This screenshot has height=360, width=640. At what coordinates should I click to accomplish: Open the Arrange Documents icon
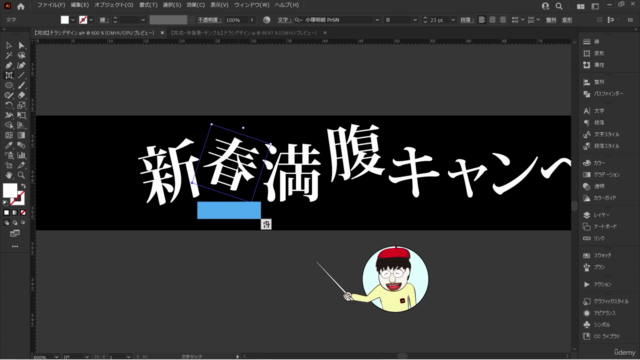[x=580, y=6]
